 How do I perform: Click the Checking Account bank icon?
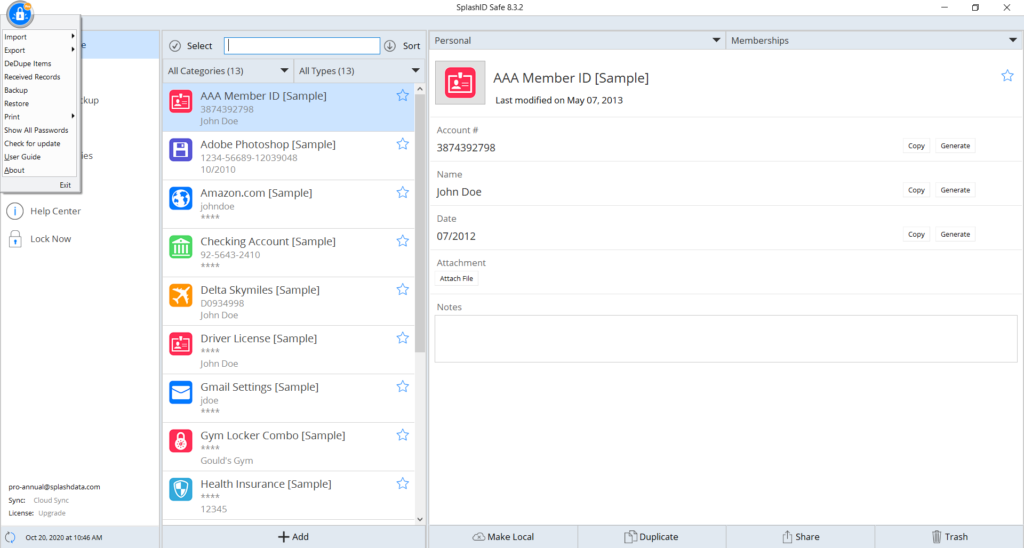[181, 247]
